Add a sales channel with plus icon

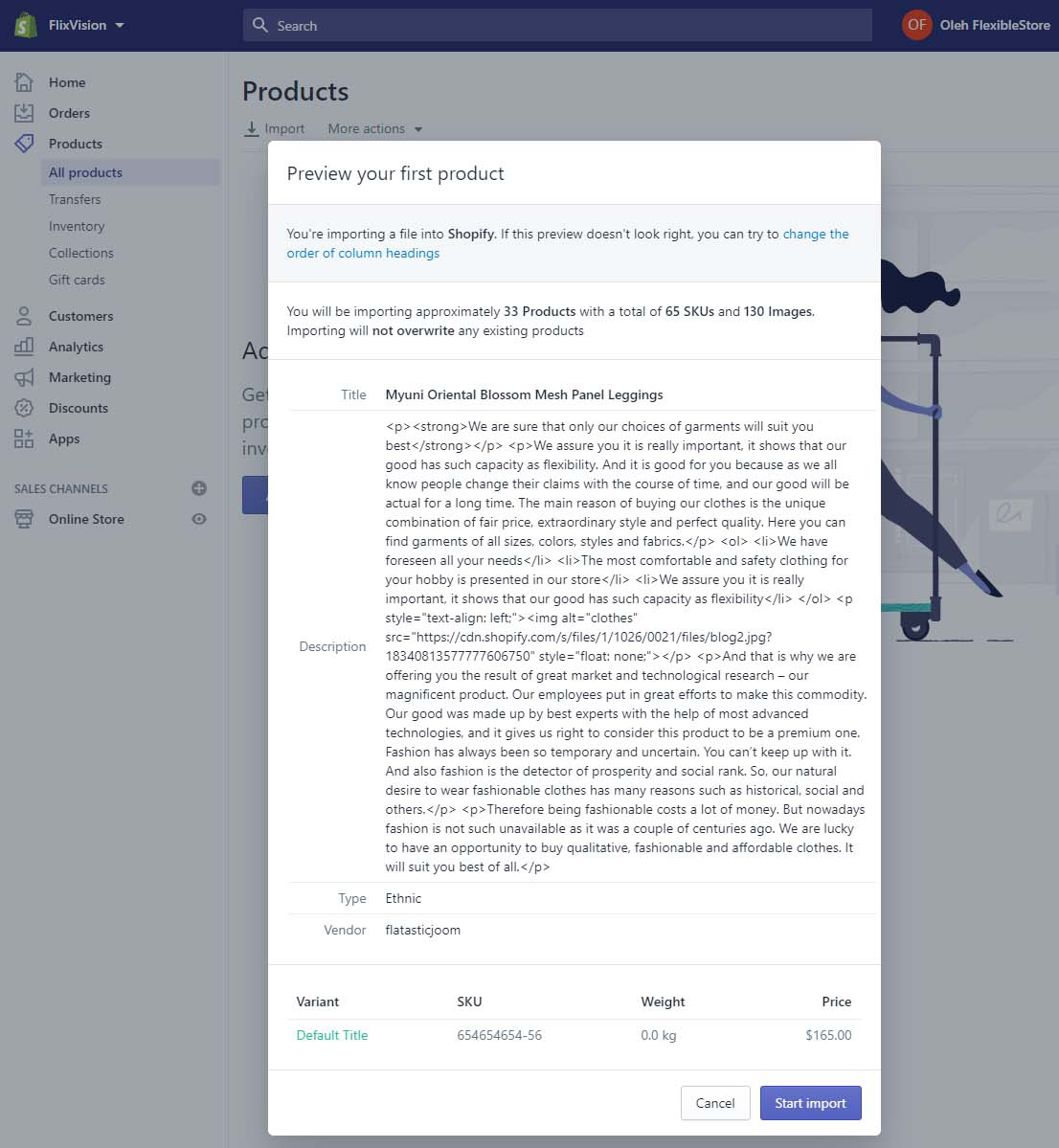coord(199,488)
